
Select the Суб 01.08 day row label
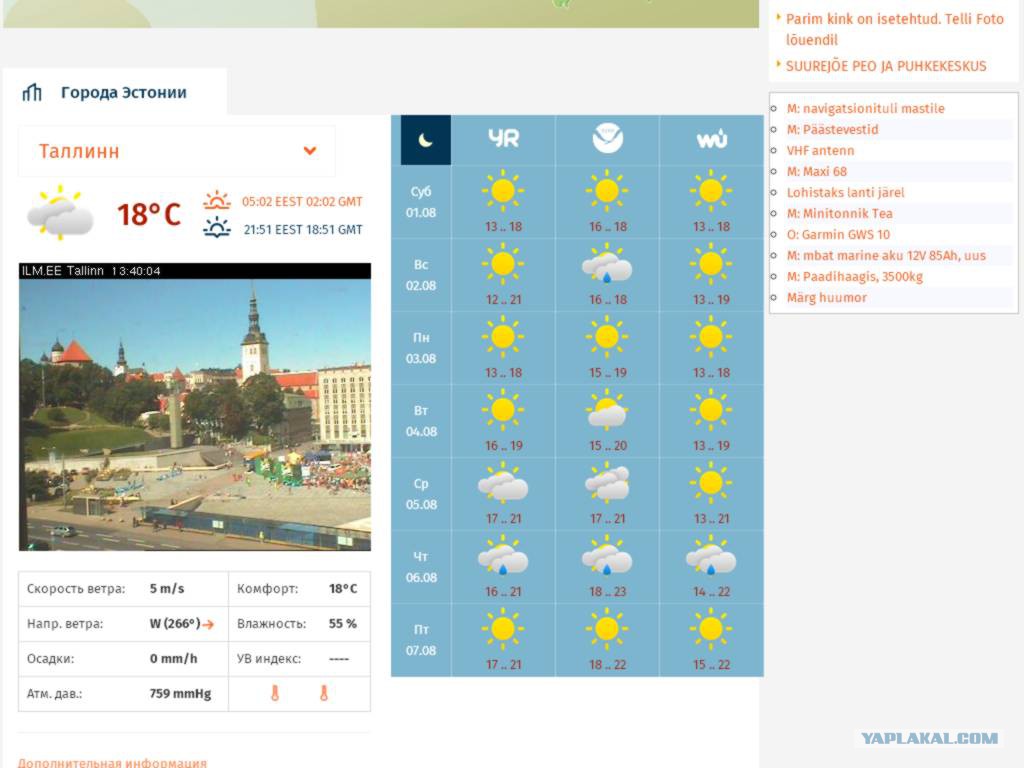click(x=421, y=202)
